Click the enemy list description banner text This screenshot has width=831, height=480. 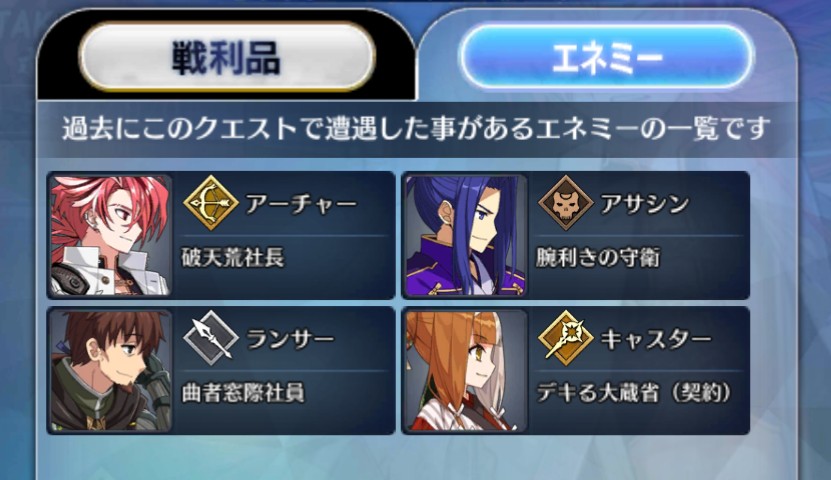416,129
